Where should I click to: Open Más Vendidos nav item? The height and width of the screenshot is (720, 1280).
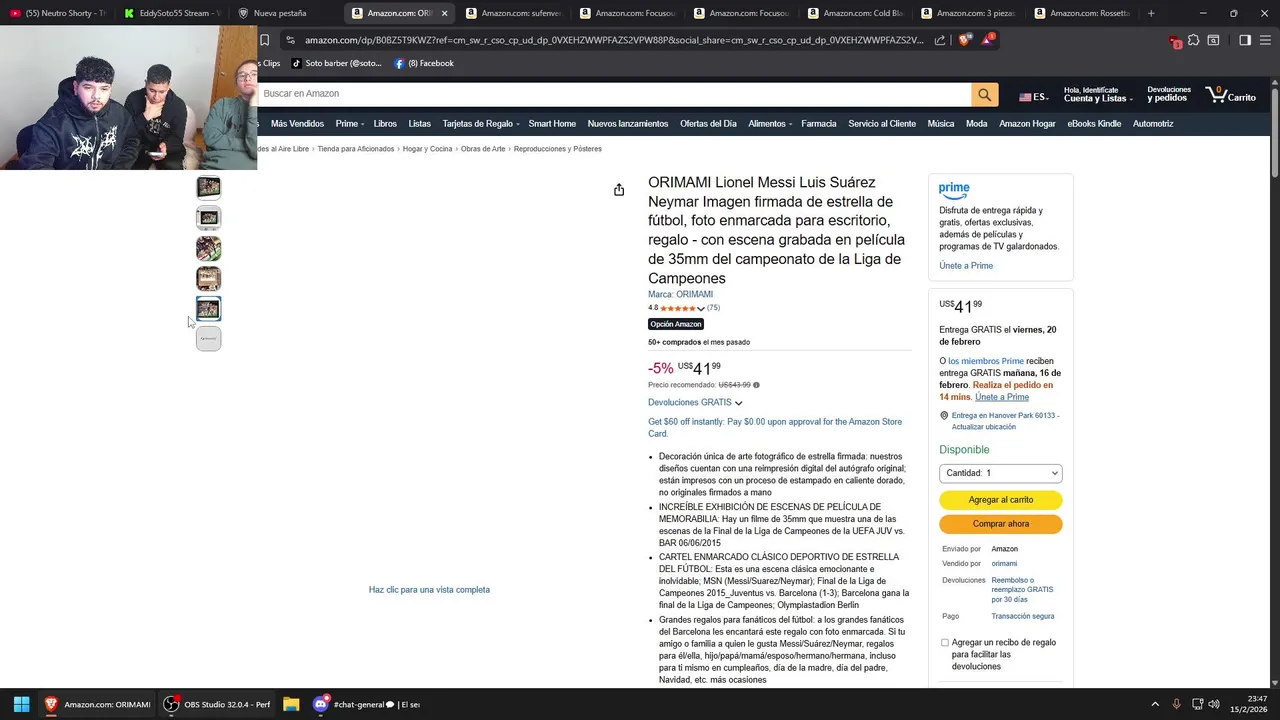click(x=297, y=124)
